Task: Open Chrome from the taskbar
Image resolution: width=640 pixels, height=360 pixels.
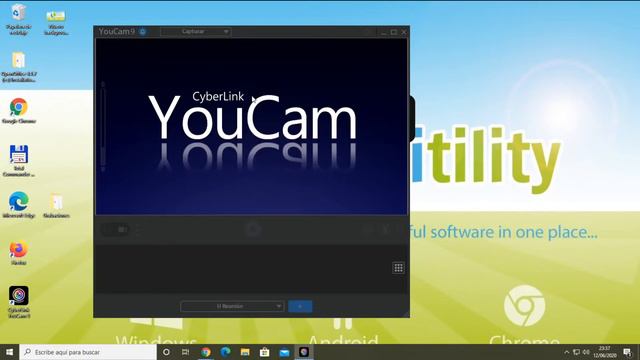Action: coord(206,352)
